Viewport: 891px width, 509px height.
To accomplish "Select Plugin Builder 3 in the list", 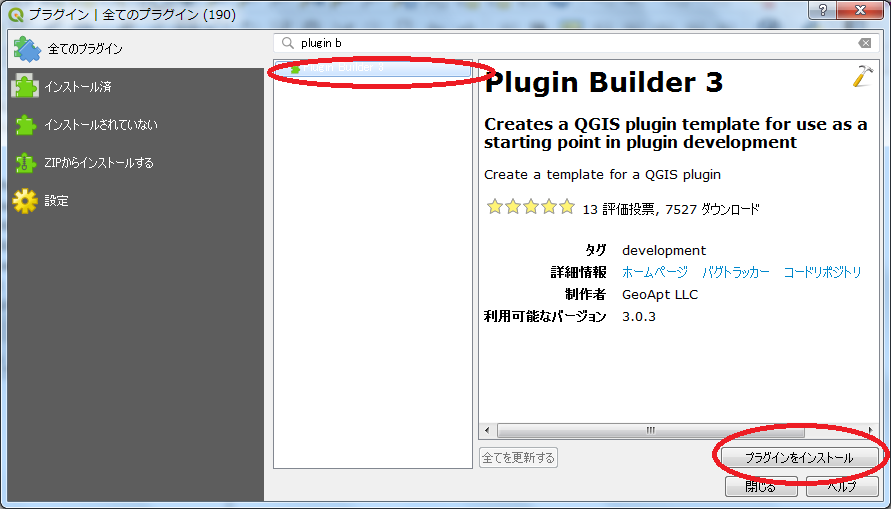I will (373, 68).
